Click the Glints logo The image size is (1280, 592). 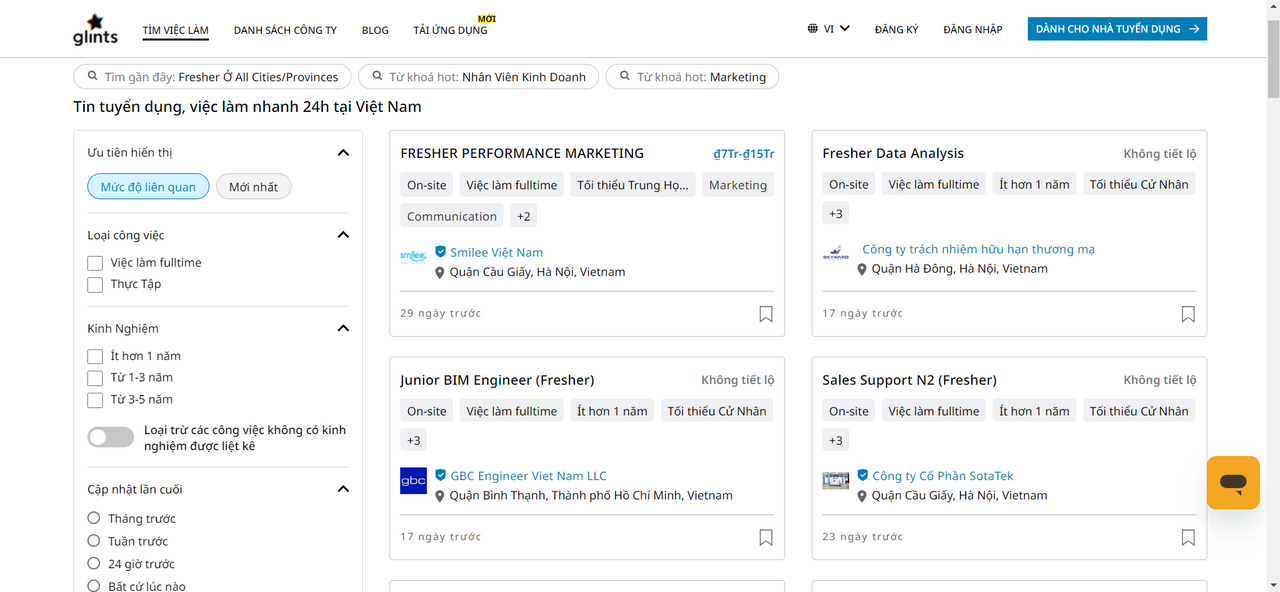coord(95,29)
